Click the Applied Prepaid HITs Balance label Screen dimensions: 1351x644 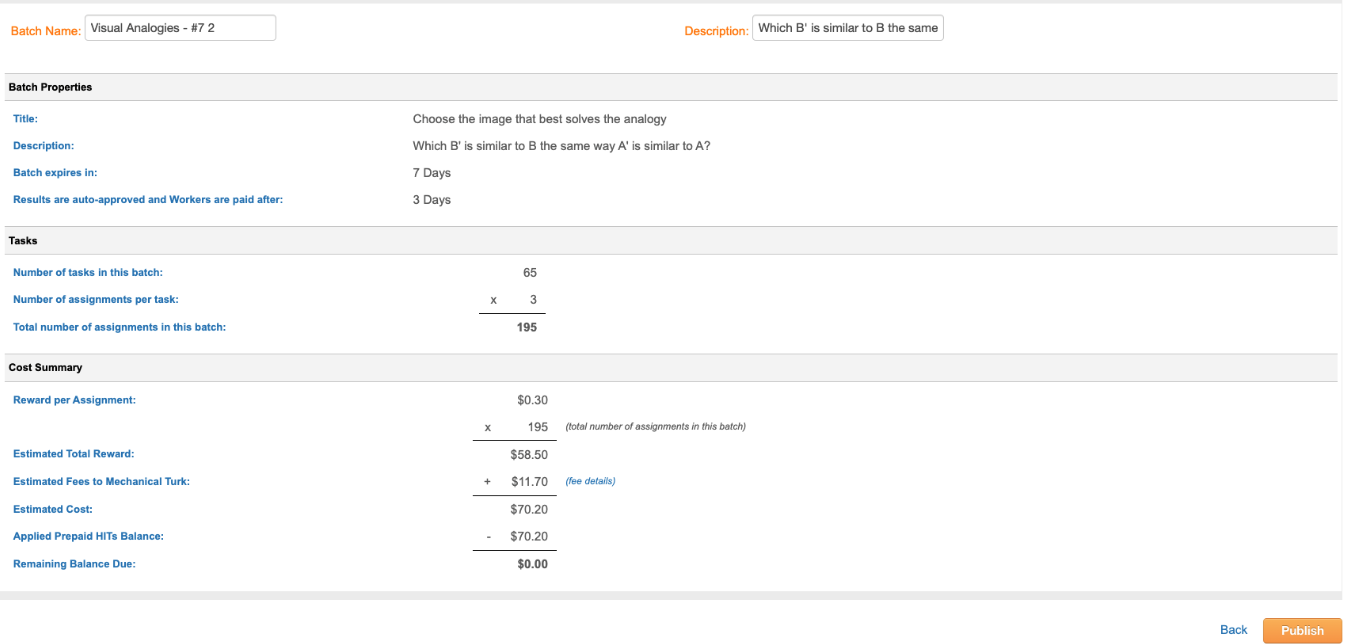pos(88,536)
